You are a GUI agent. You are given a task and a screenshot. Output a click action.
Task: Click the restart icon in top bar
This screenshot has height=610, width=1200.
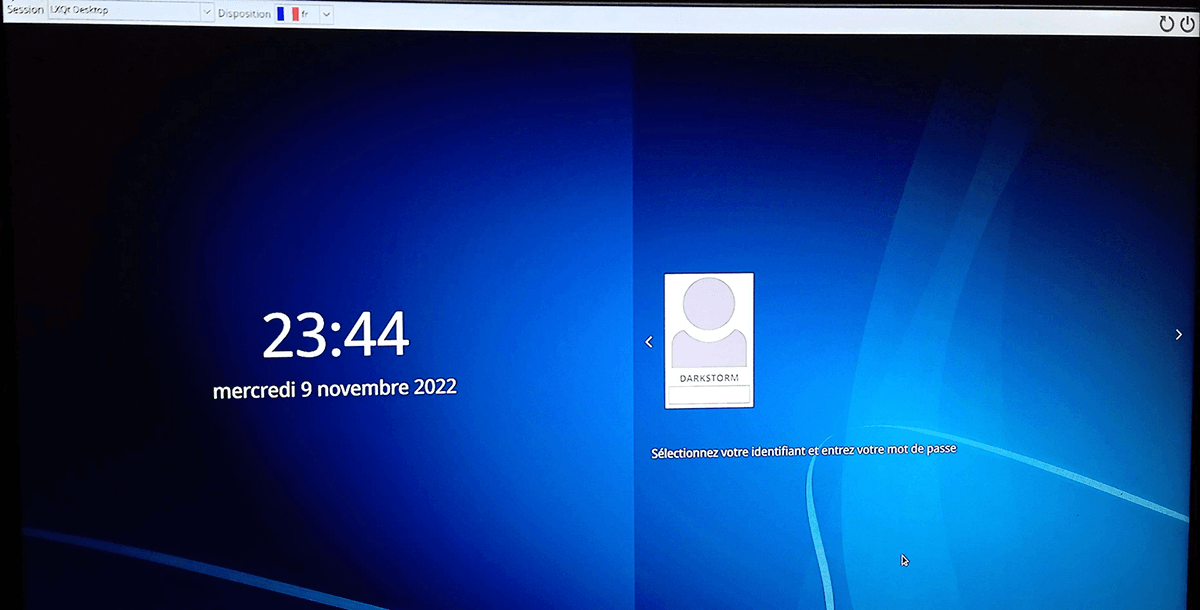click(1166, 24)
